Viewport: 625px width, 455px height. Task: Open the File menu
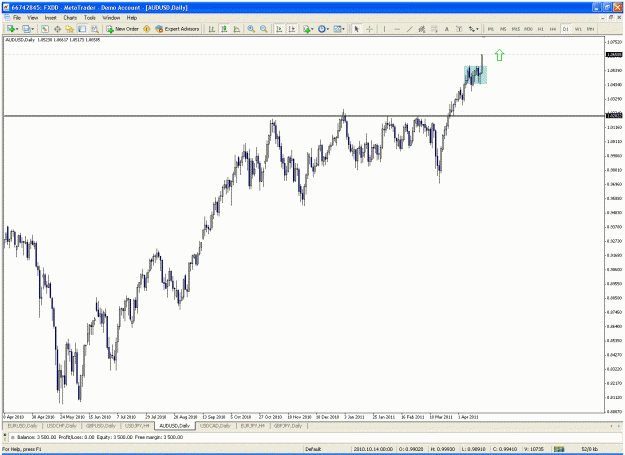pyautogui.click(x=17, y=18)
